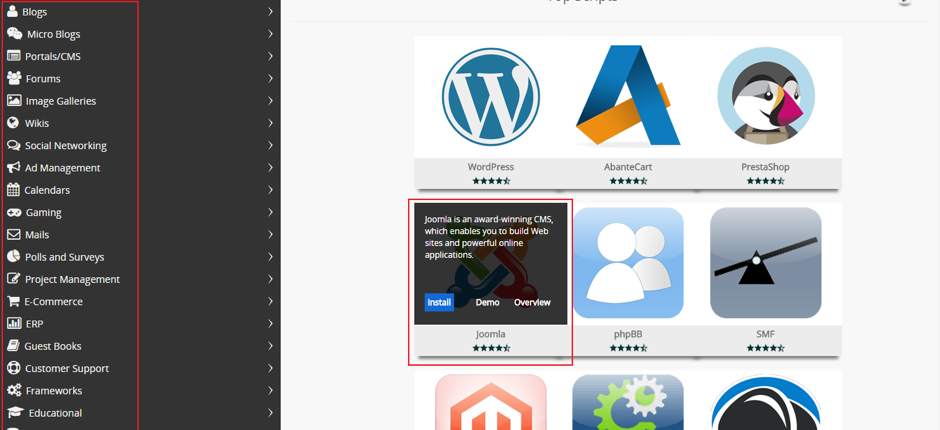Expand the Image Galleries chevron
Viewport: 940px width, 430px height.
click(x=270, y=100)
